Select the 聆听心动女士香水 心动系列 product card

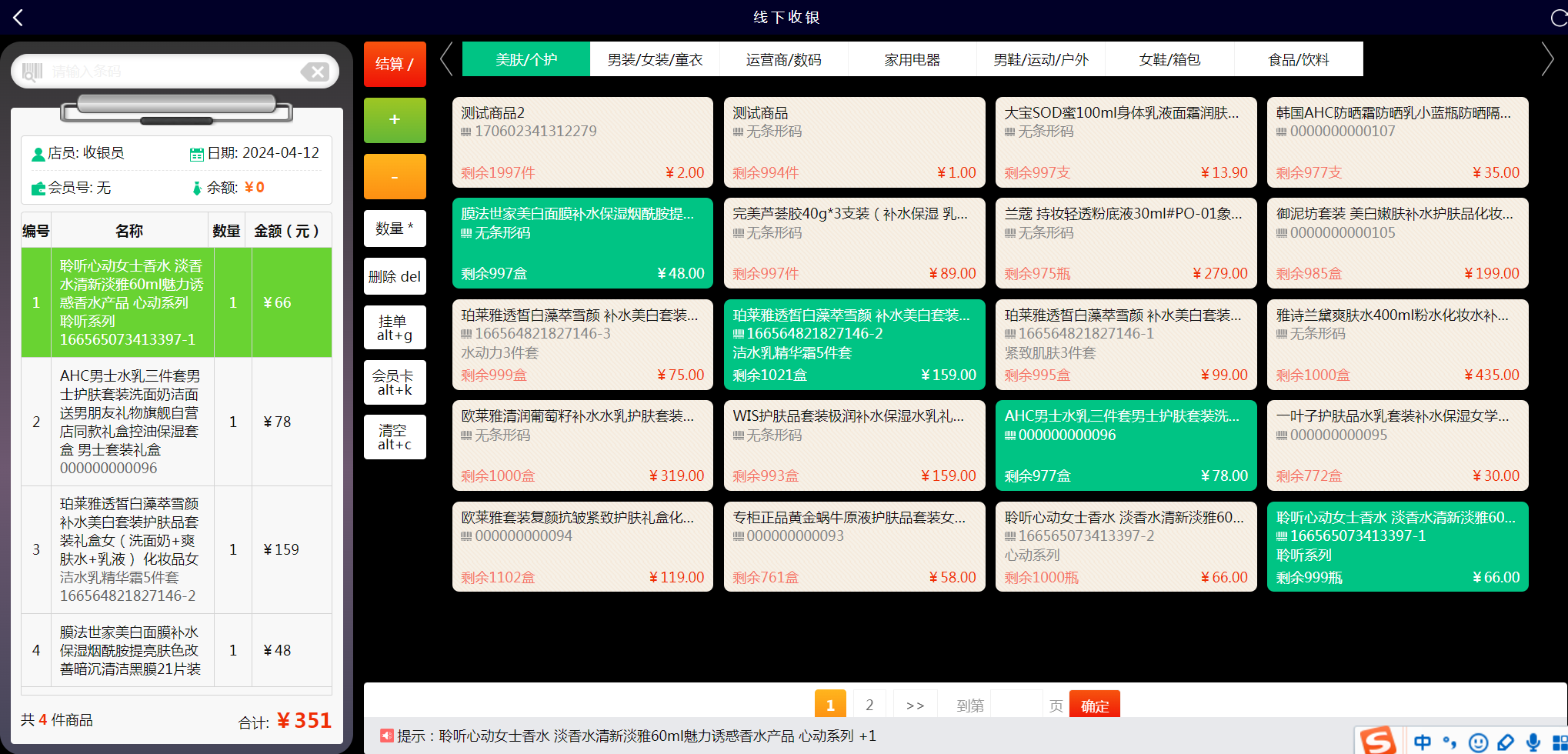pos(1126,547)
